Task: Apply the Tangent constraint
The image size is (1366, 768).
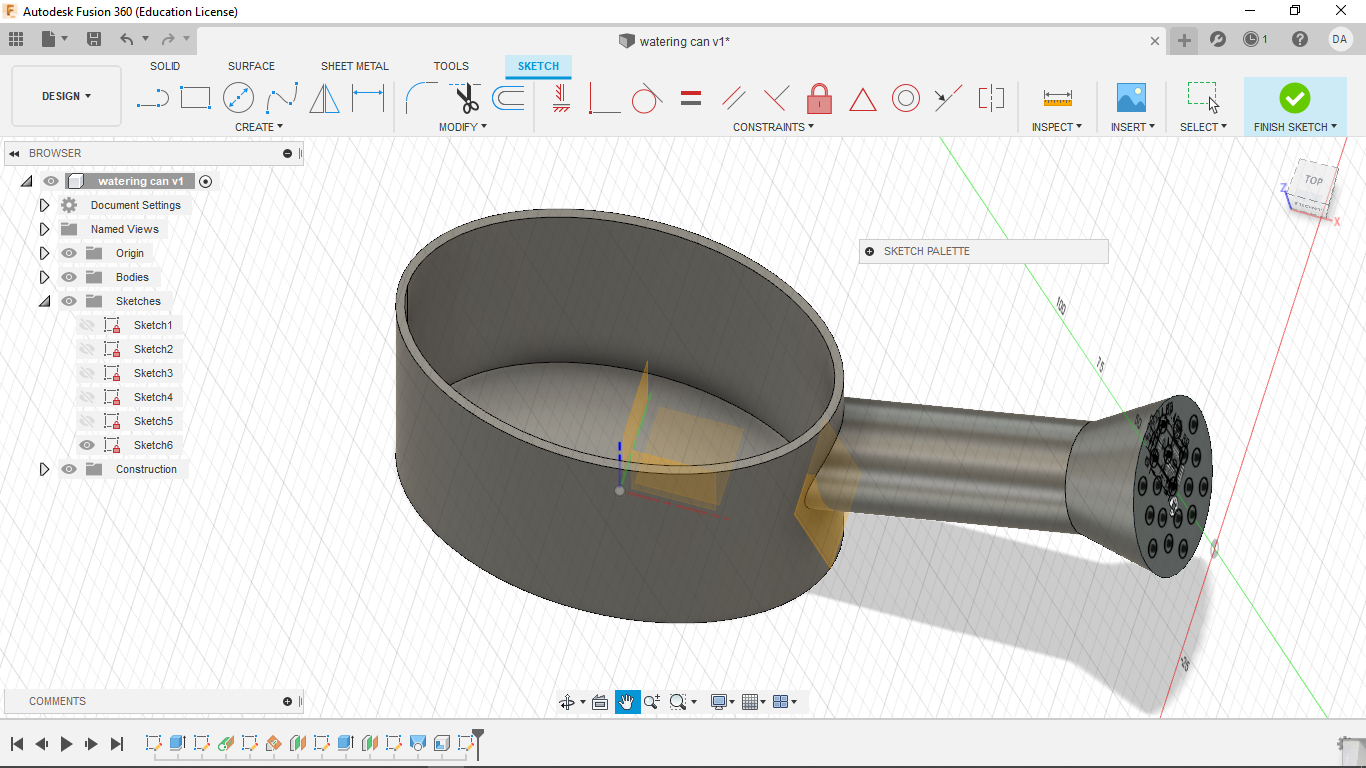Action: point(647,98)
